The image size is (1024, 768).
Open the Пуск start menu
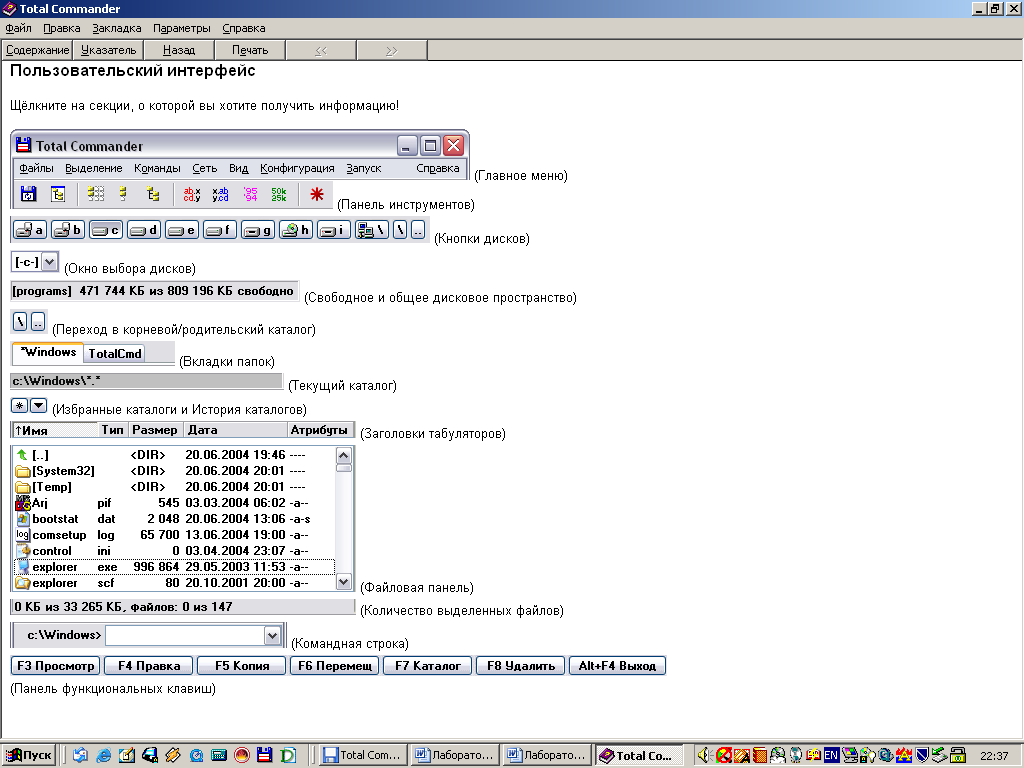pyautogui.click(x=28, y=755)
